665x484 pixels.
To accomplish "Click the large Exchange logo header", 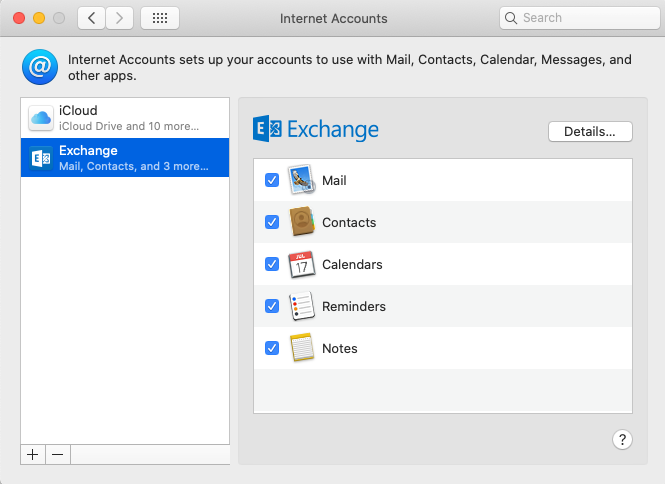I will 316,129.
